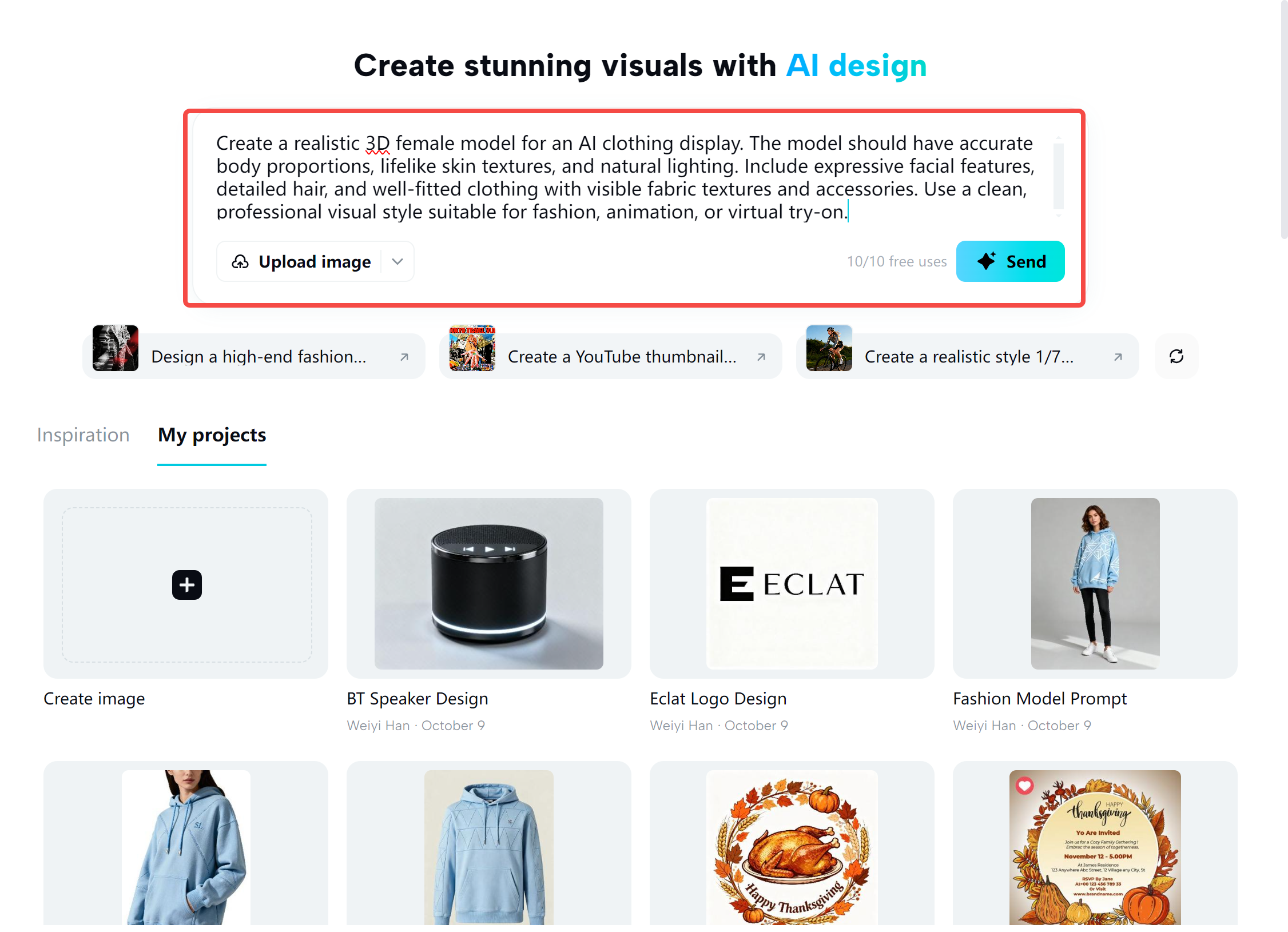Image resolution: width=1288 pixels, height=932 pixels.
Task: Click the cloud upload icon
Action: tap(240, 262)
